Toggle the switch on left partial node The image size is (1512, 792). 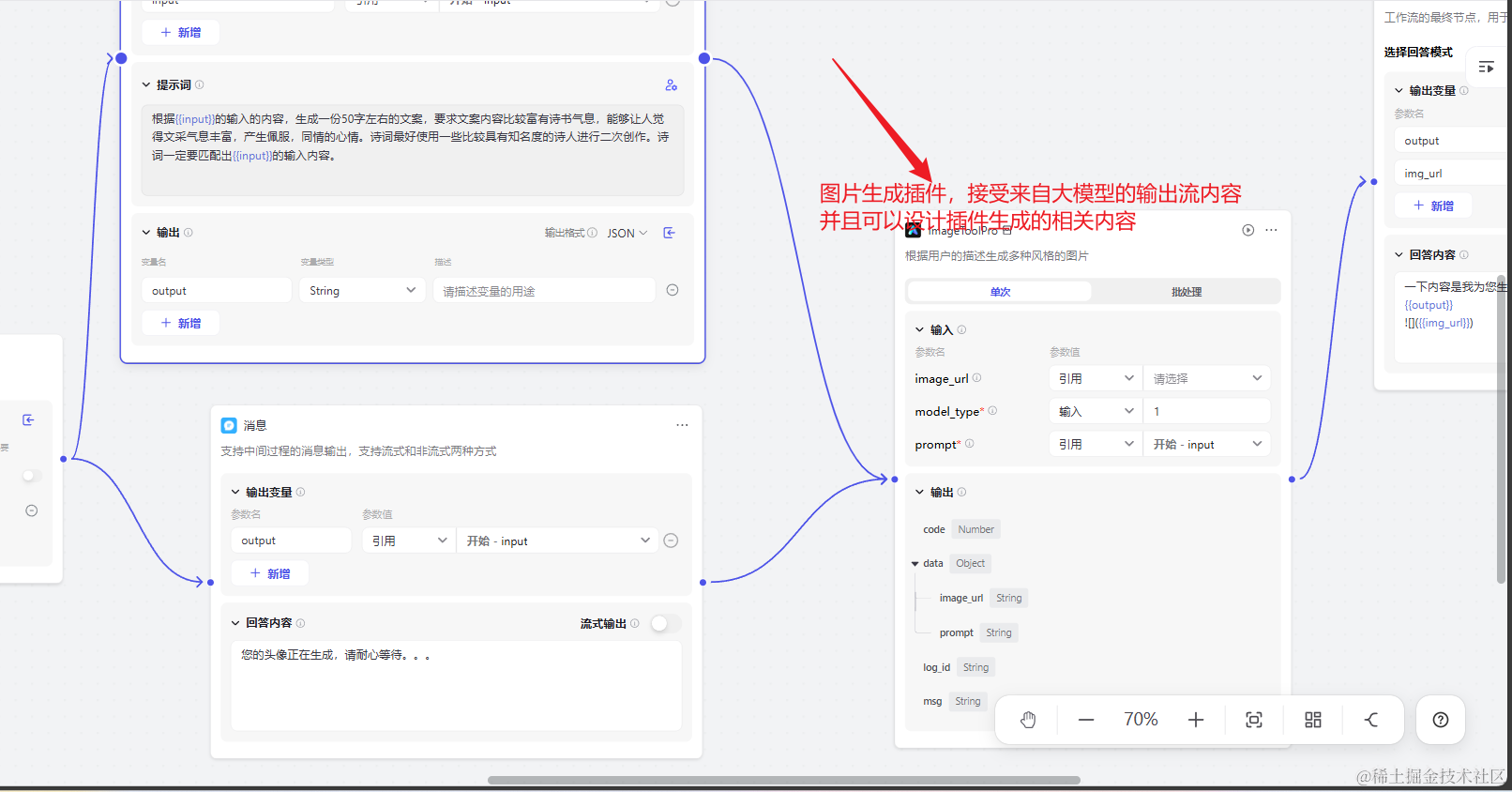click(x=31, y=476)
